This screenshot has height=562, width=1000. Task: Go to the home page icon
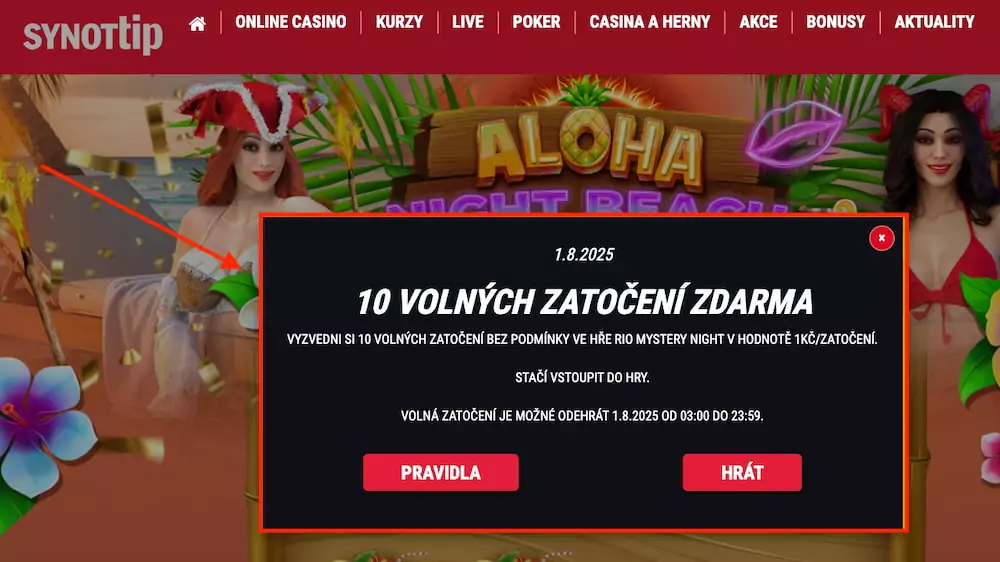[x=198, y=24]
